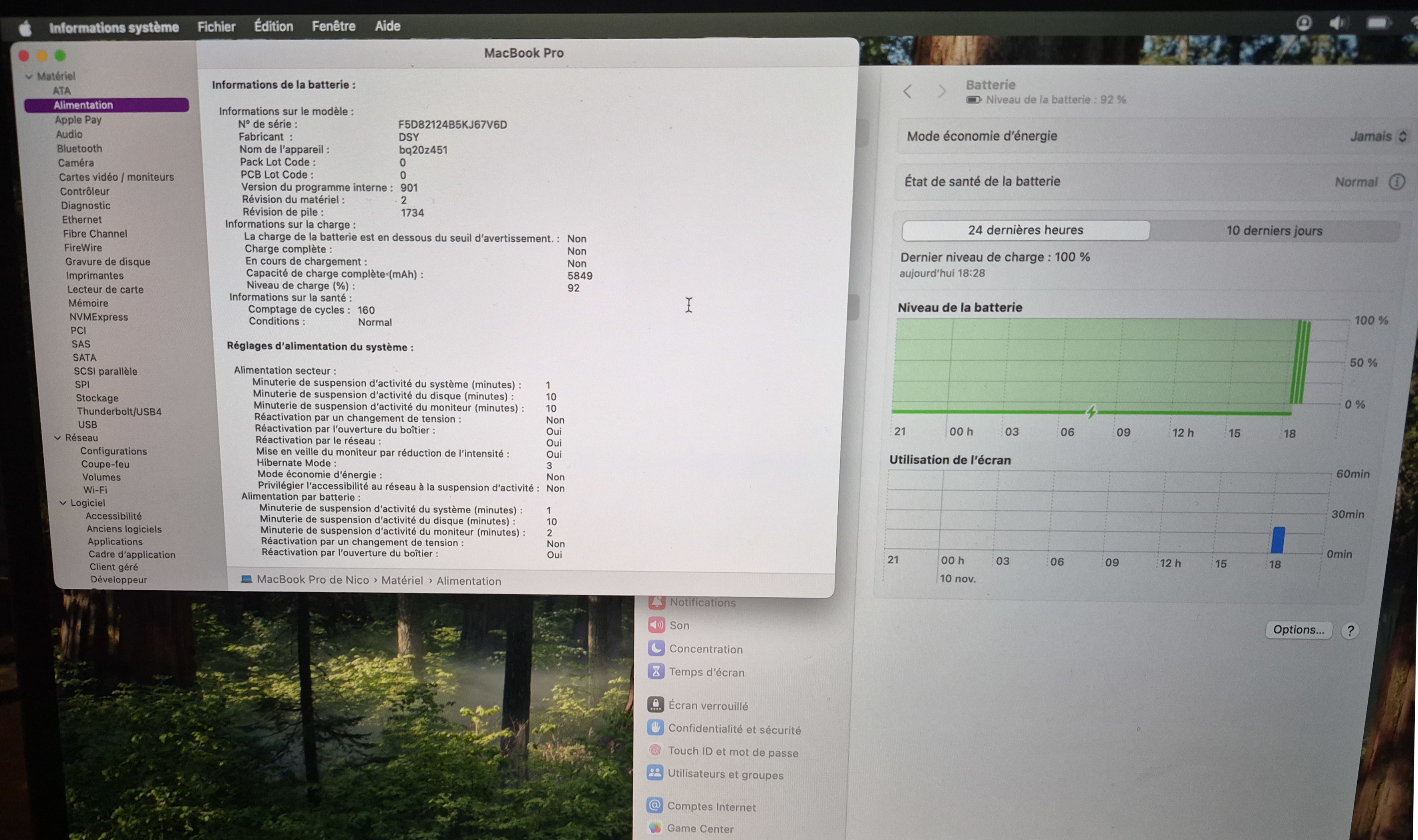The height and width of the screenshot is (840, 1418).
Task: Open Touch ID et mot de passe icon
Action: [x=655, y=751]
